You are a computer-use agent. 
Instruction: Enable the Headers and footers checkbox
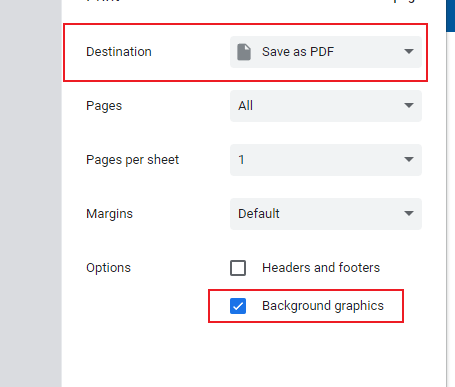238,268
